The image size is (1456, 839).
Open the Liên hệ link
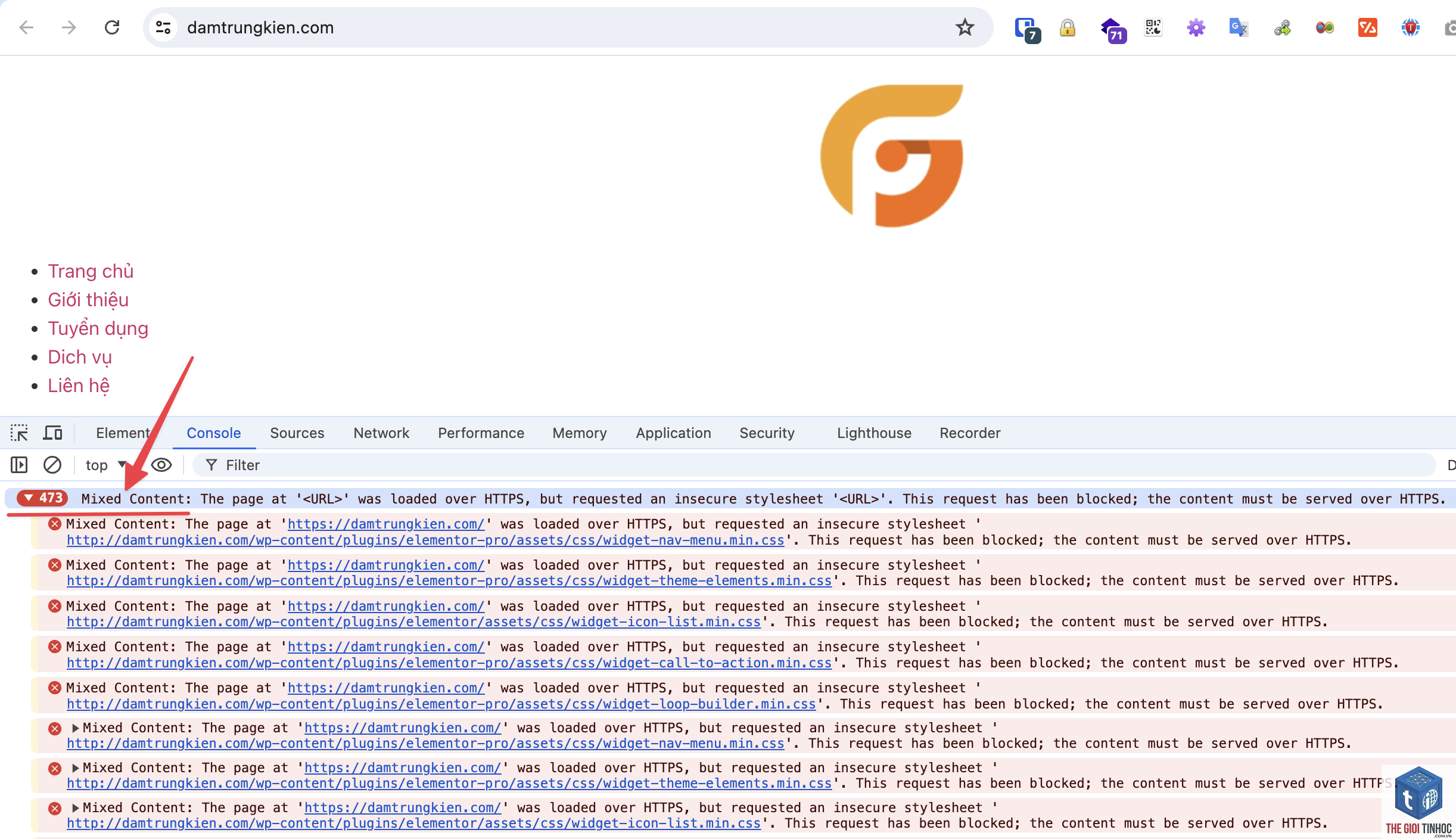pos(79,386)
